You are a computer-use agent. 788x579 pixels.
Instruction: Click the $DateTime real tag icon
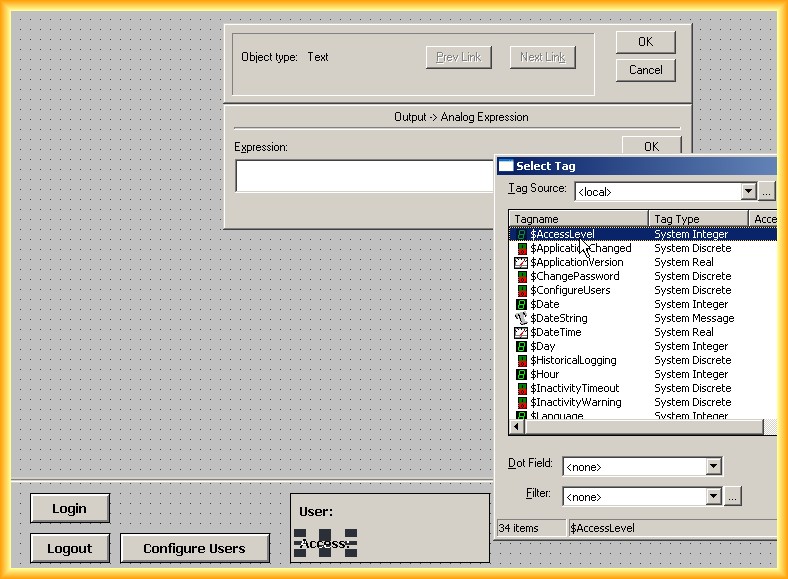point(521,332)
